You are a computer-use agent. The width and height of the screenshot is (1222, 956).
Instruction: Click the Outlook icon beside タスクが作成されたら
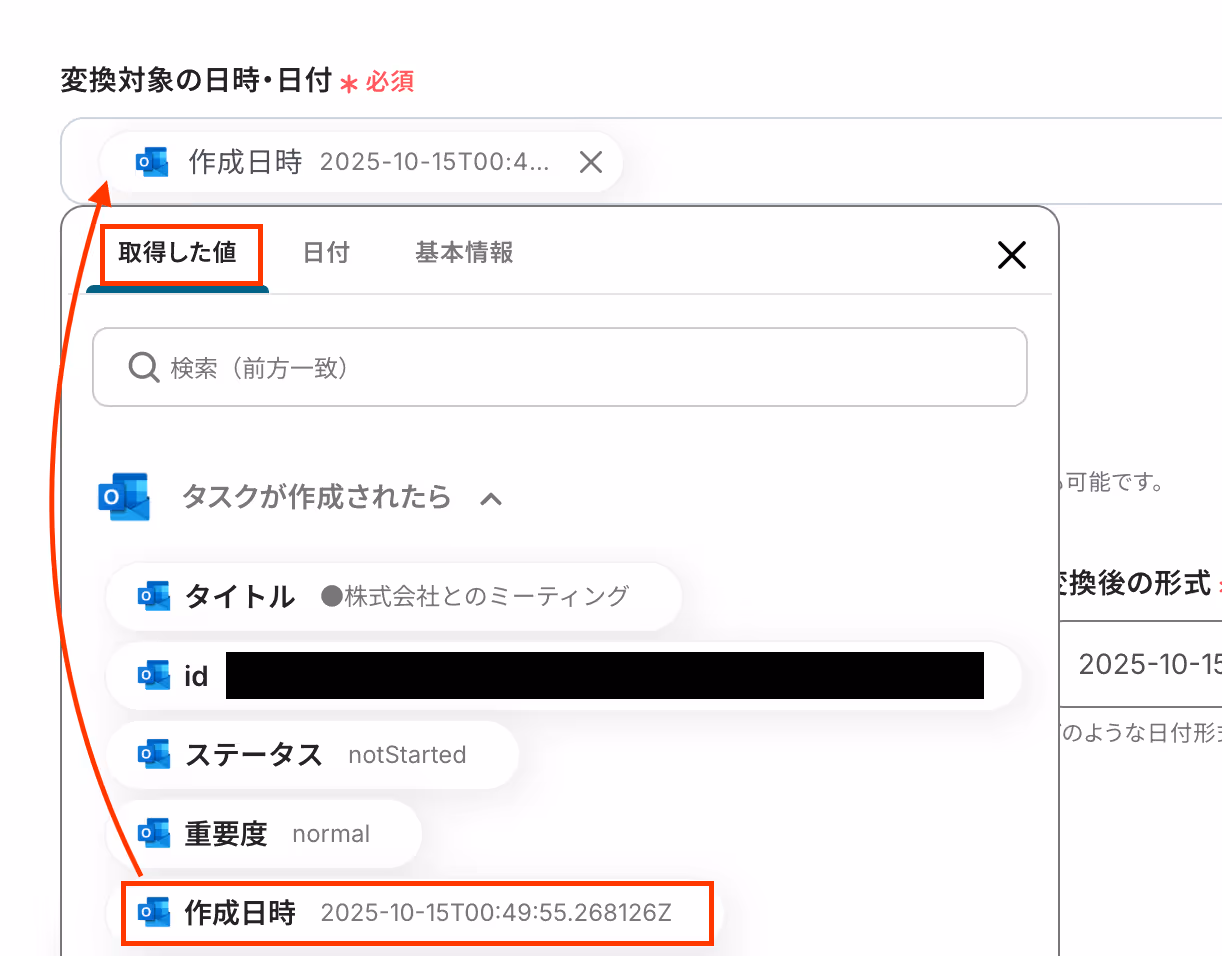[x=124, y=497]
